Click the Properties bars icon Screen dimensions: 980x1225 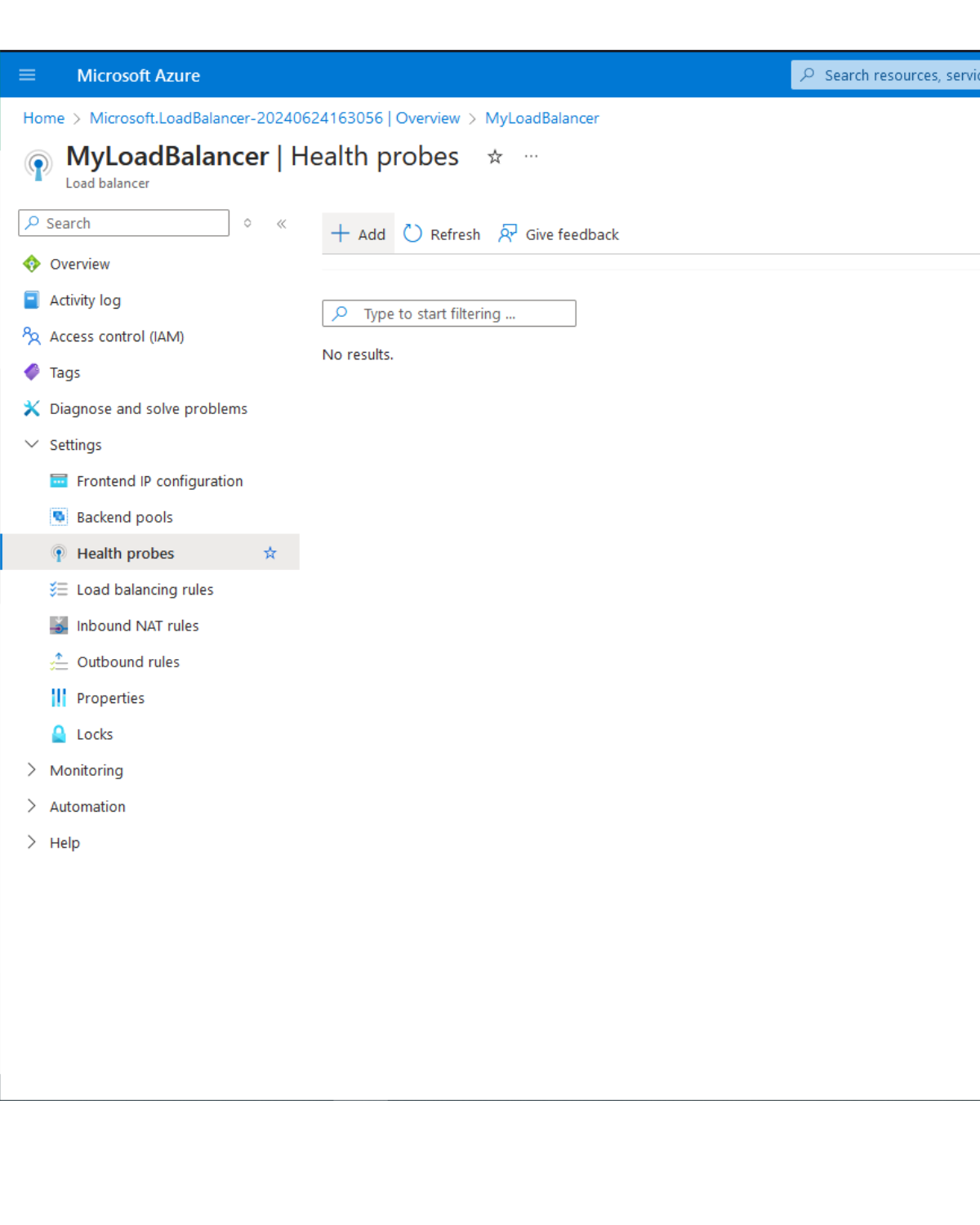tap(59, 697)
